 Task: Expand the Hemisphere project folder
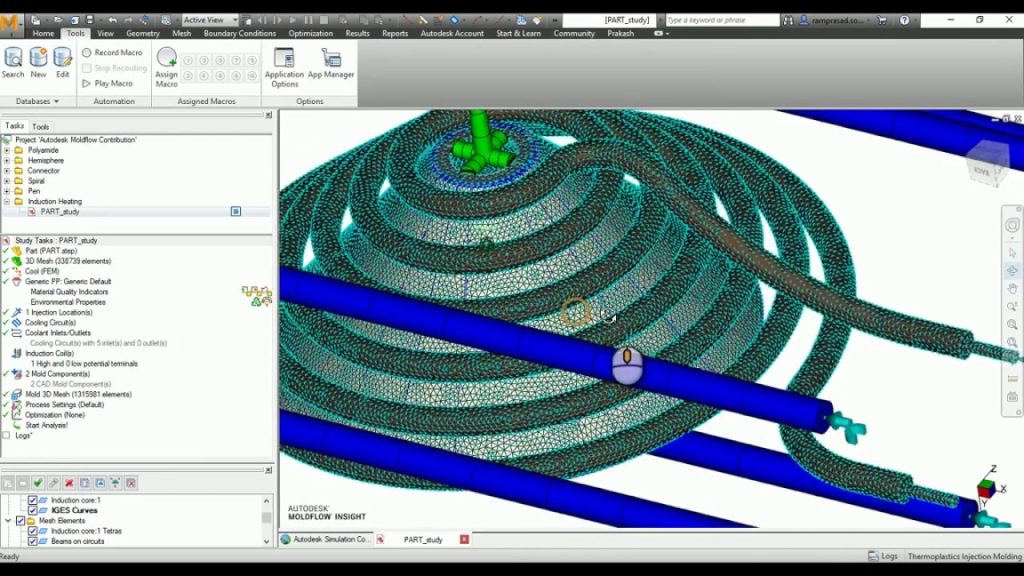pos(7,161)
